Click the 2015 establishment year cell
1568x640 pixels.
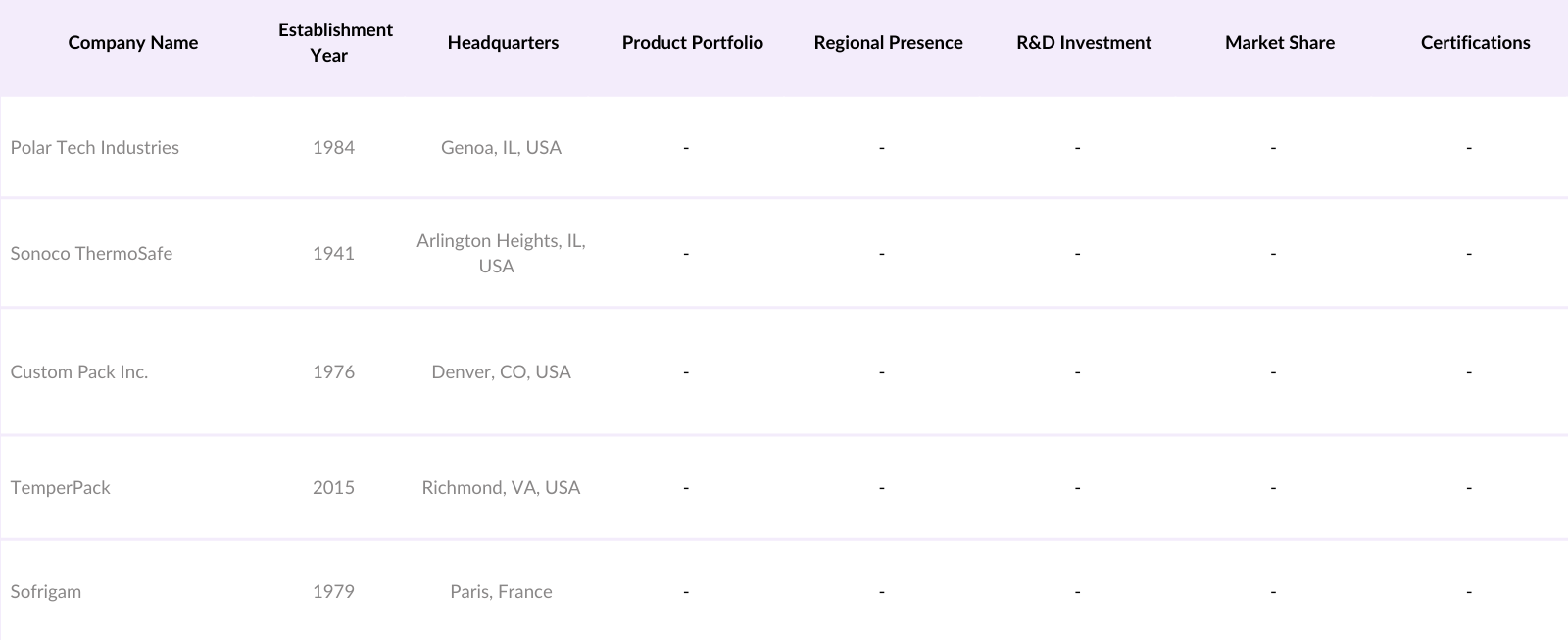pyautogui.click(x=333, y=488)
